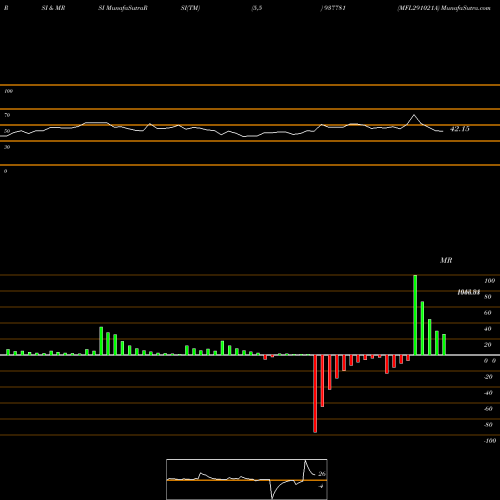Click the value 26 in mini chart
500x500 pixels.
322,474
